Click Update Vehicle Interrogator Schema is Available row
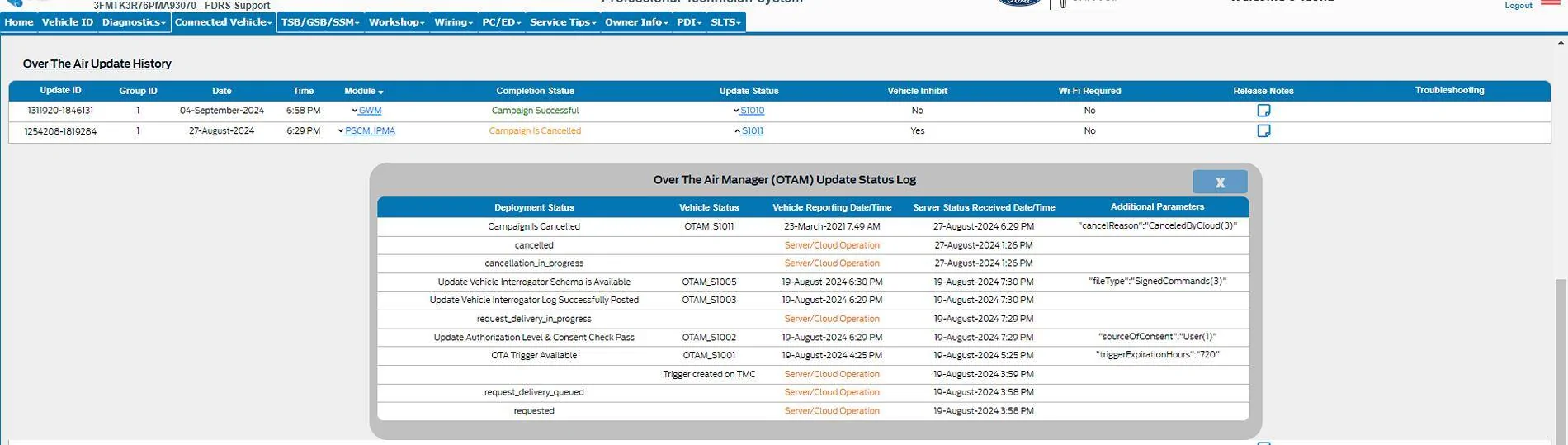The height and width of the screenshot is (445, 1568). pyautogui.click(x=534, y=282)
